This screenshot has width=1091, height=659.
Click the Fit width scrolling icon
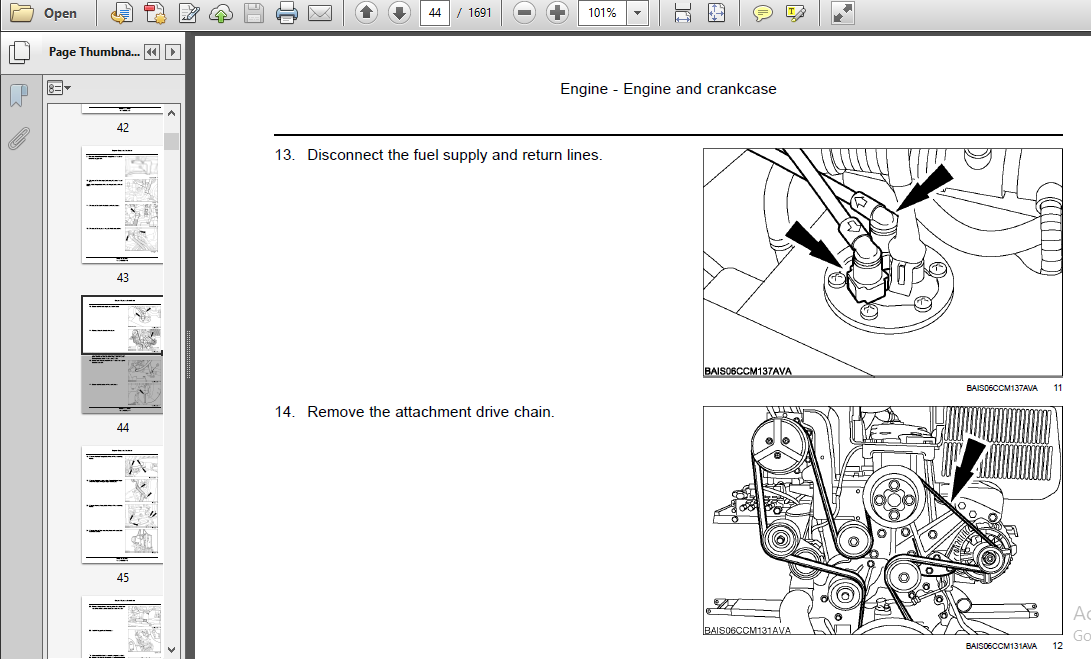coord(683,13)
